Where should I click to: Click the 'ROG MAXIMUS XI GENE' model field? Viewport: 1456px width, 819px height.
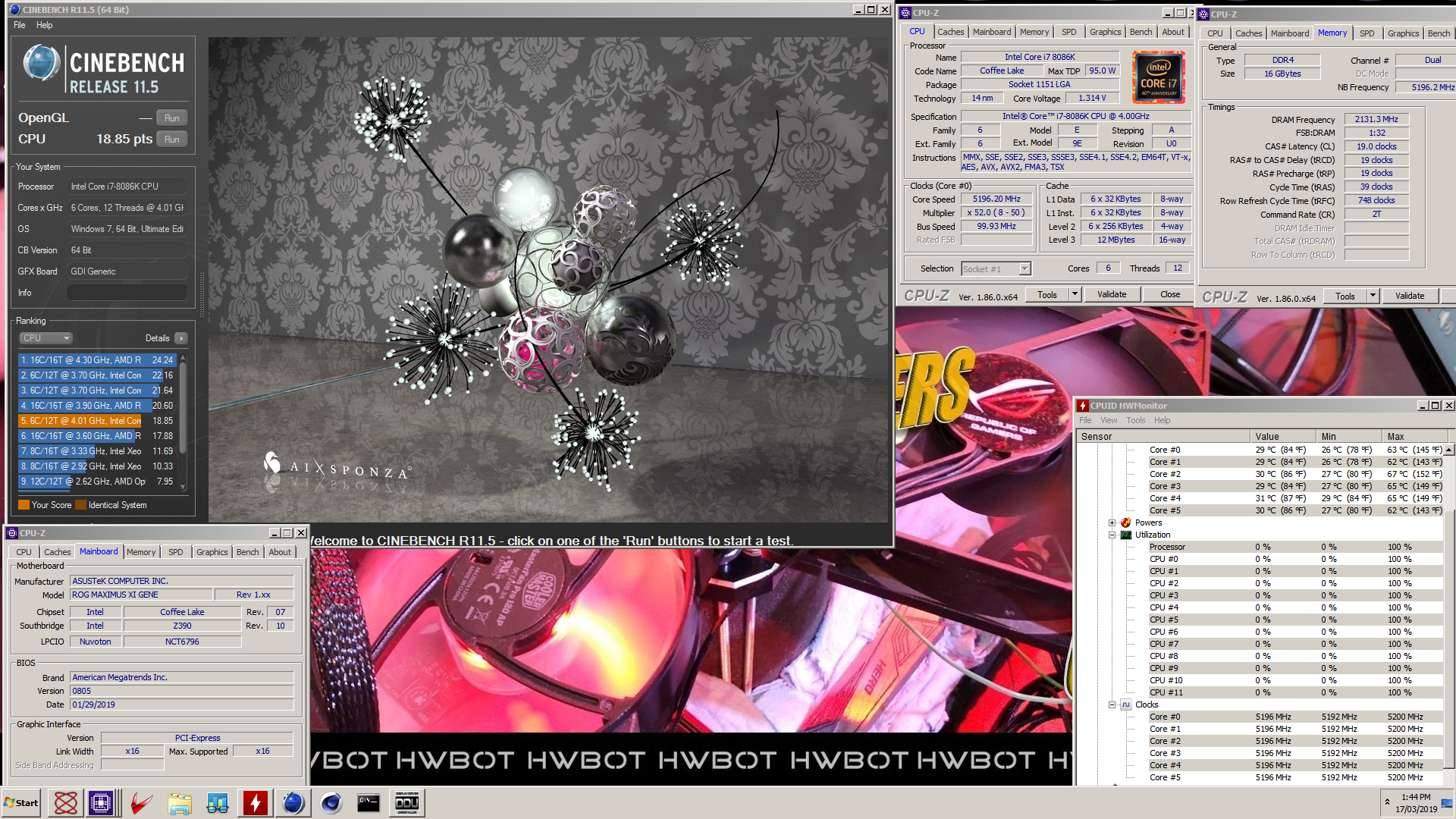click(141, 595)
